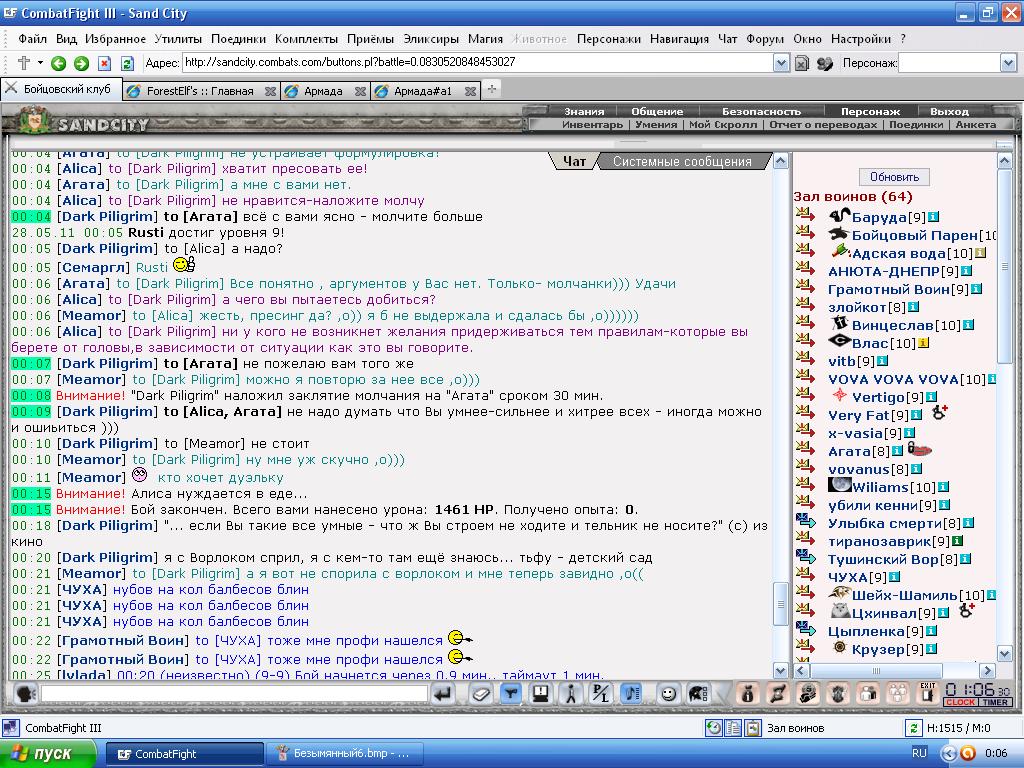
Task: Click the eraser clear chat icon
Action: [481, 694]
